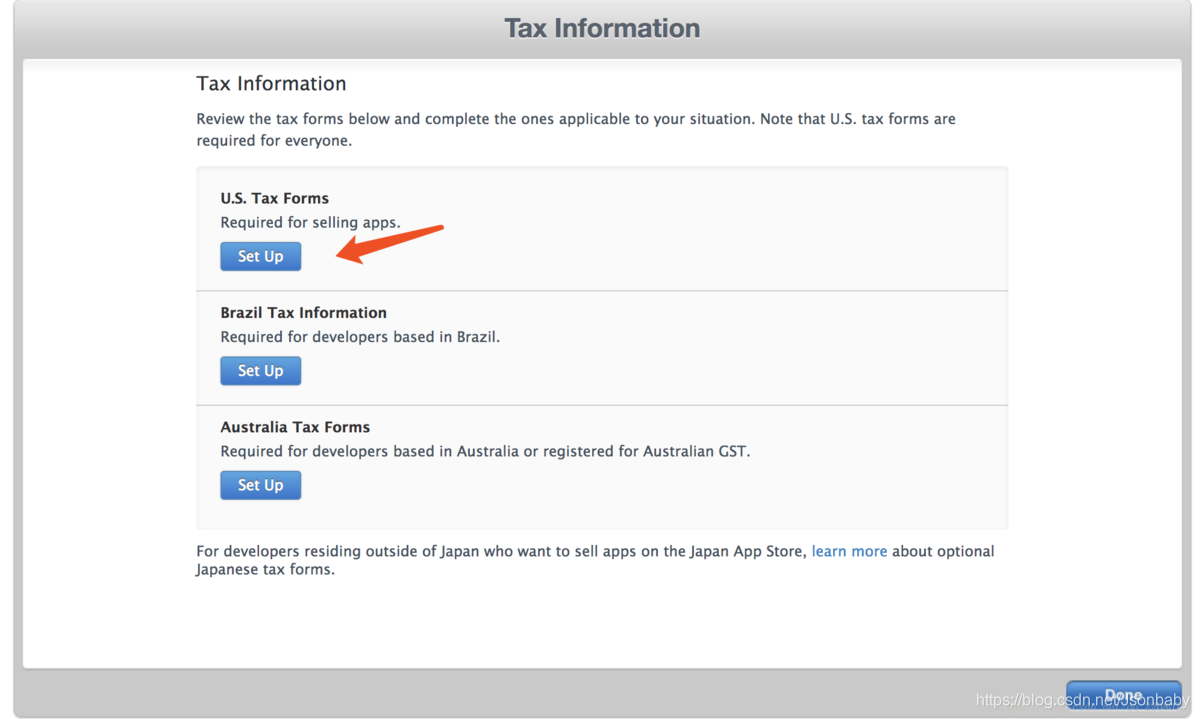This screenshot has width=1200, height=719.
Task: Click 'Required for developers based in Brazil.' text
Action: [360, 337]
